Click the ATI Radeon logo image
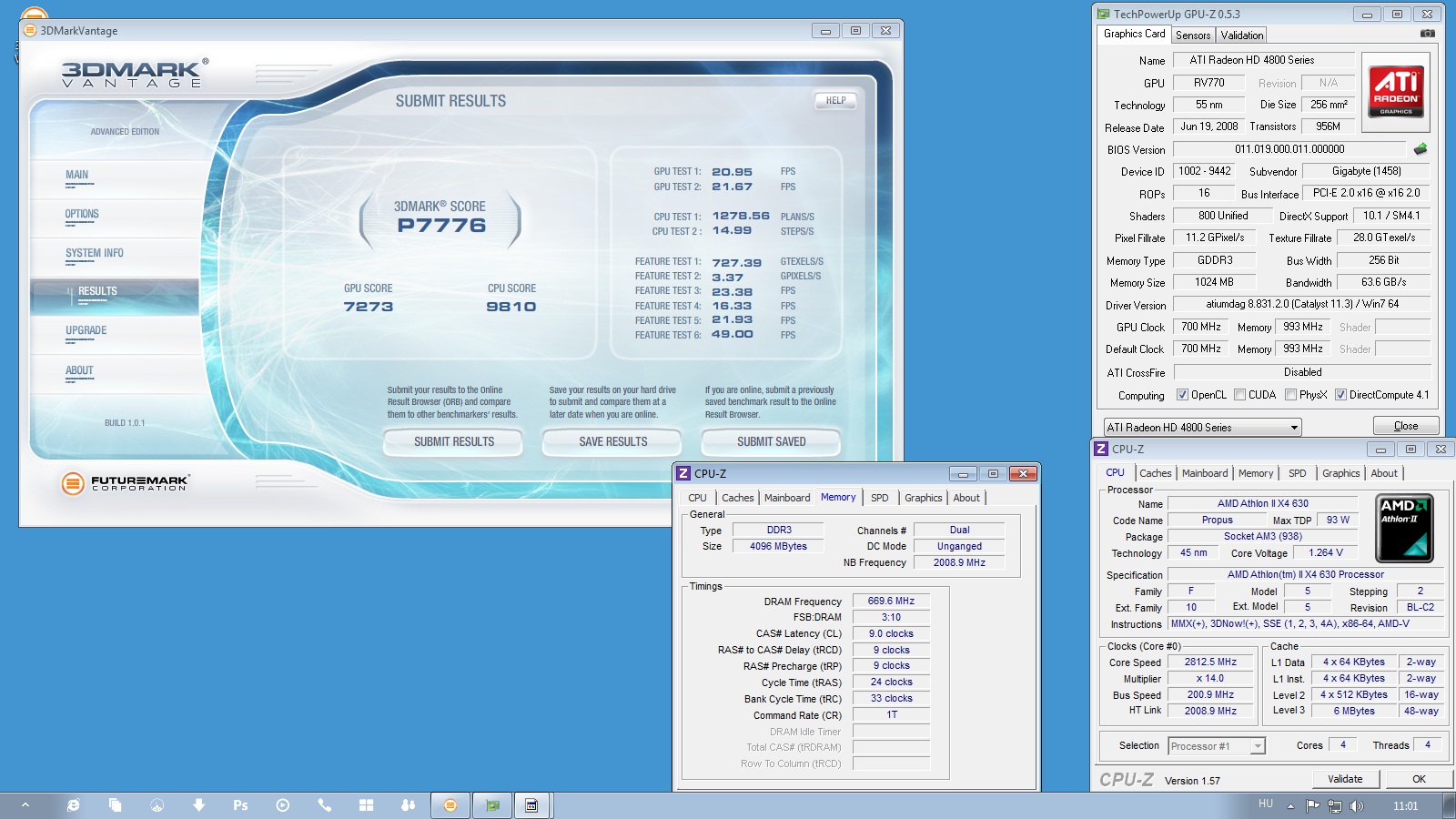 point(1395,92)
